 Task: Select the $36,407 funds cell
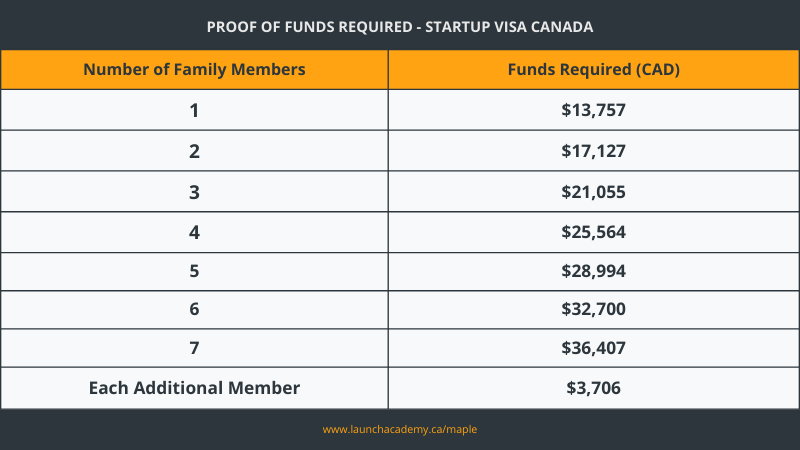point(594,348)
